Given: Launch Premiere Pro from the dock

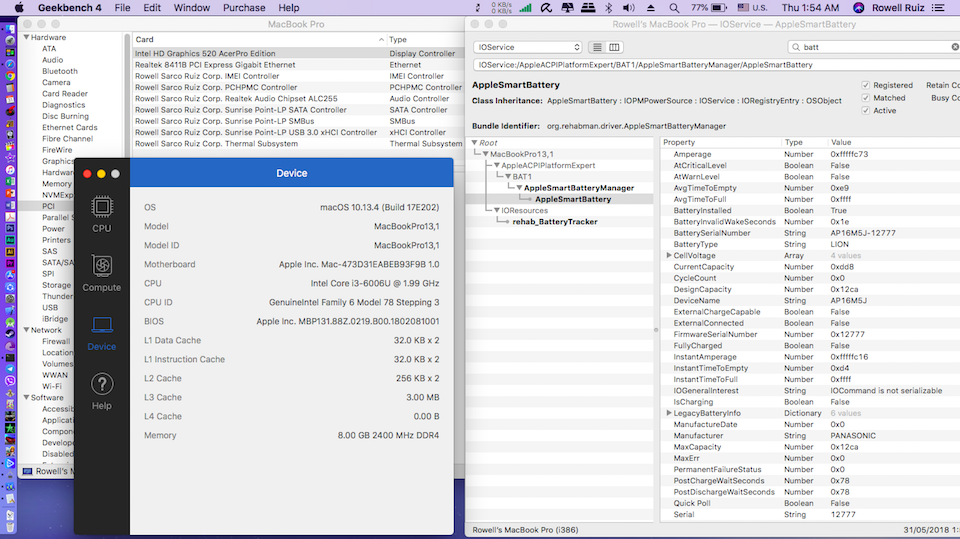Looking at the screenshot, I should [10, 263].
